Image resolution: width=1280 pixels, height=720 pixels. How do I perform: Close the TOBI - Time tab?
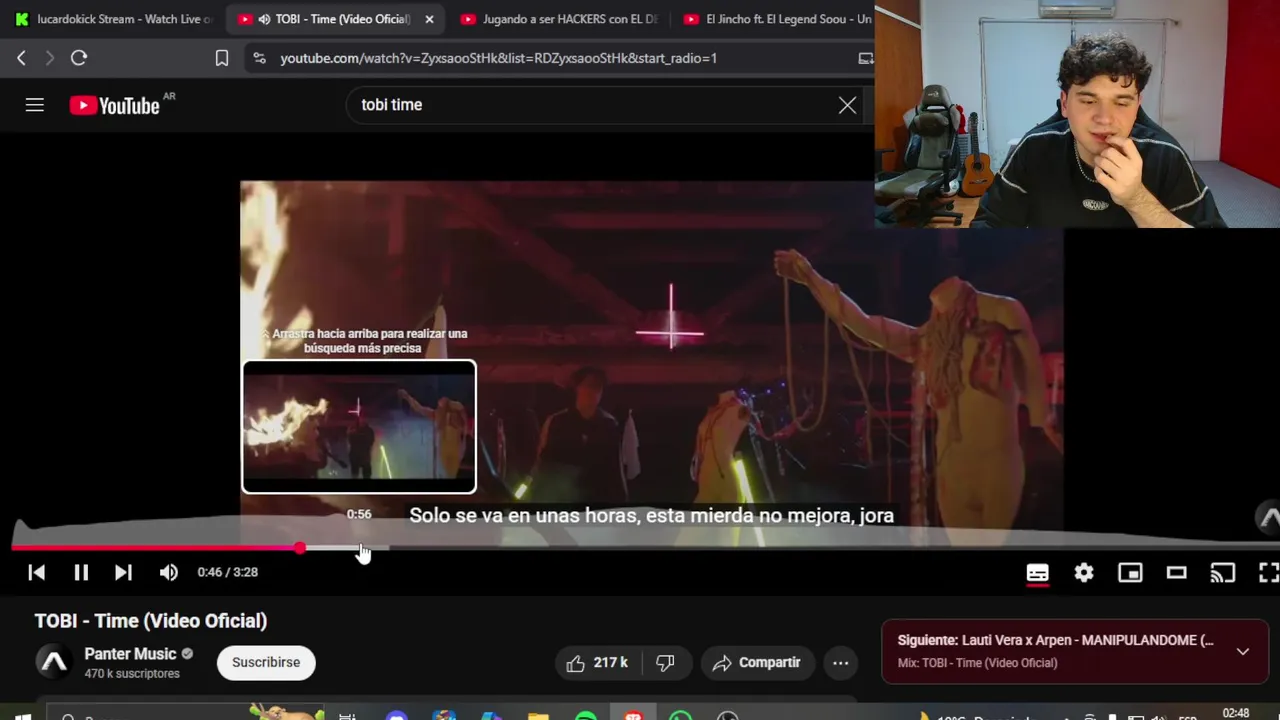[x=429, y=19]
